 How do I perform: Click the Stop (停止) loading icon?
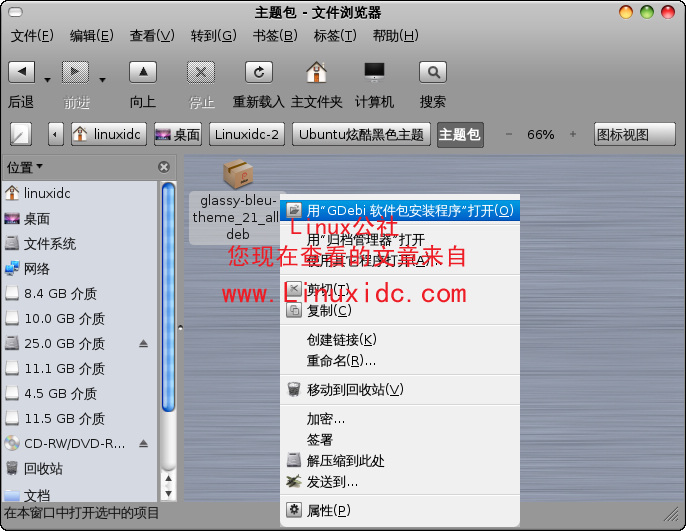pos(201,72)
